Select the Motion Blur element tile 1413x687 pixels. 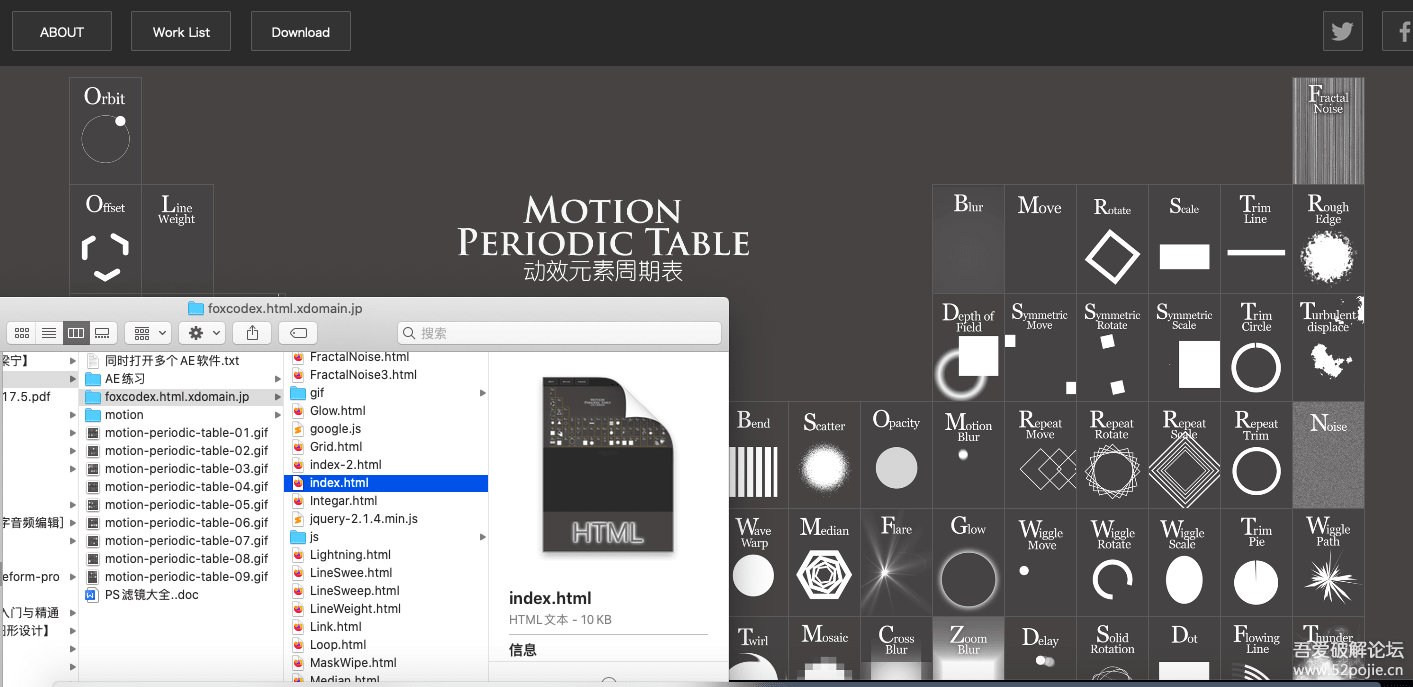pyautogui.click(x=968, y=455)
